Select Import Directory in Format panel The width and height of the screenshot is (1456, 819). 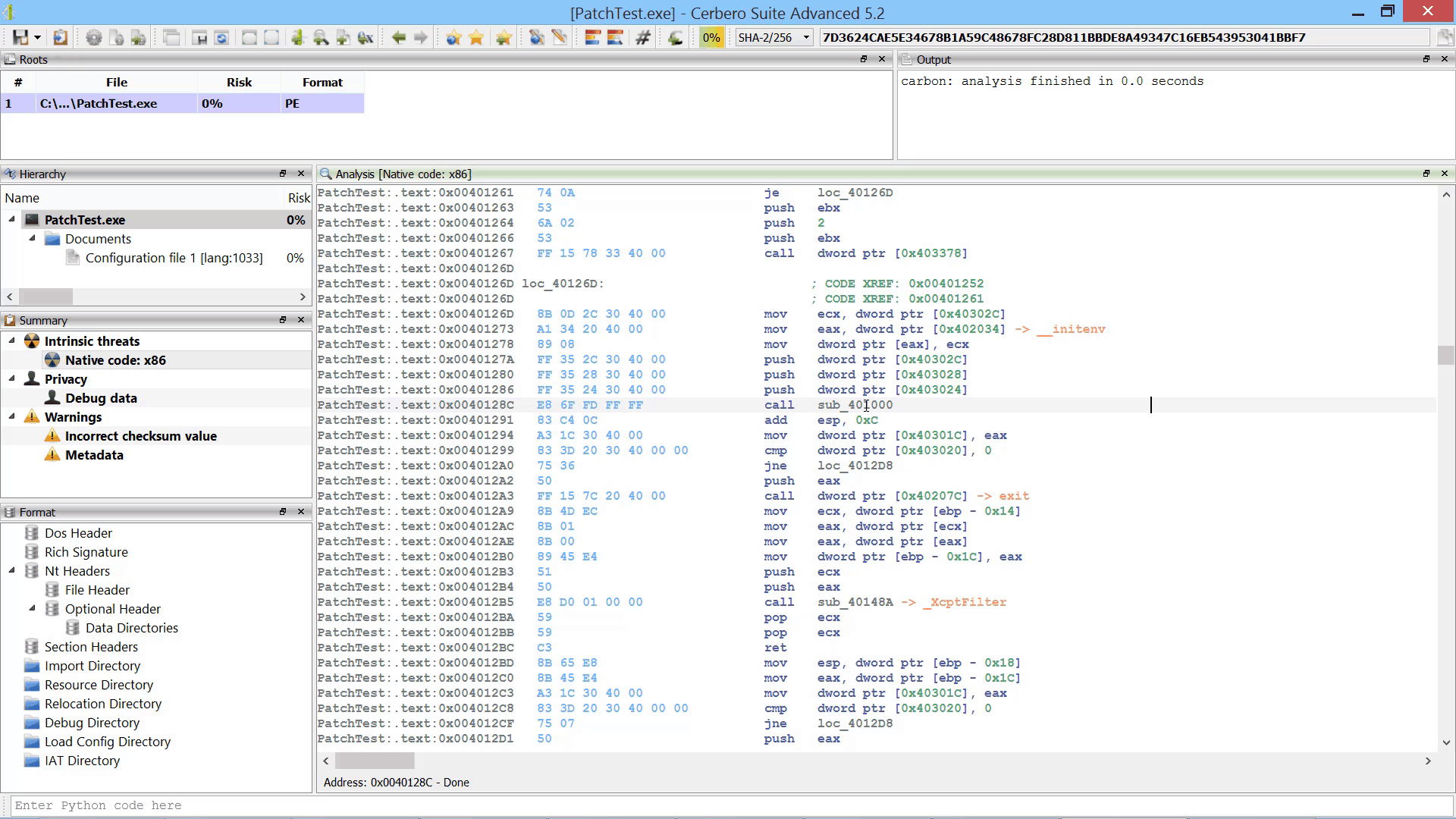(x=92, y=666)
